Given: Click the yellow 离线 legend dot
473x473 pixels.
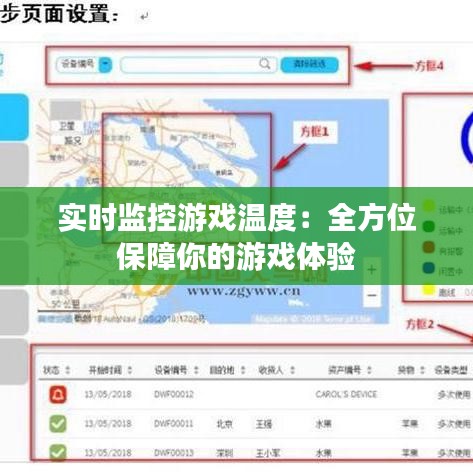Looking at the screenshot, I should tap(429, 290).
